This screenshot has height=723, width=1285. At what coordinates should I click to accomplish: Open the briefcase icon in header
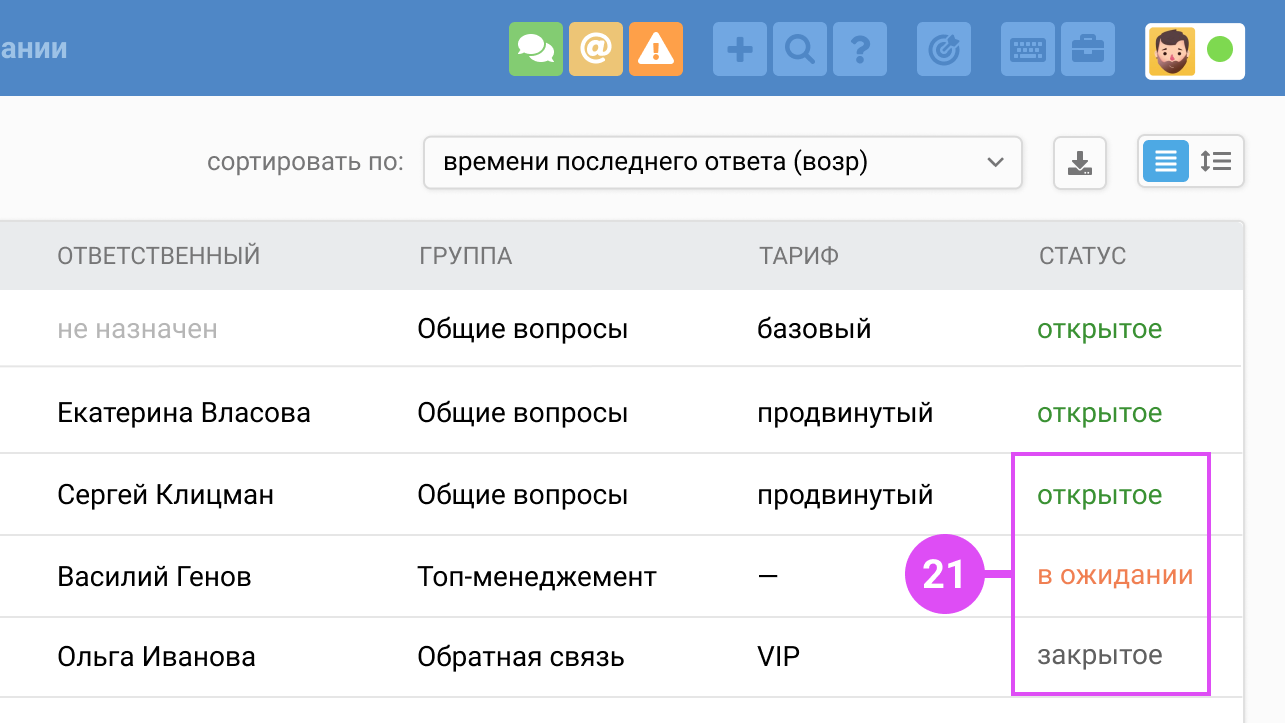pyautogui.click(x=1088, y=49)
